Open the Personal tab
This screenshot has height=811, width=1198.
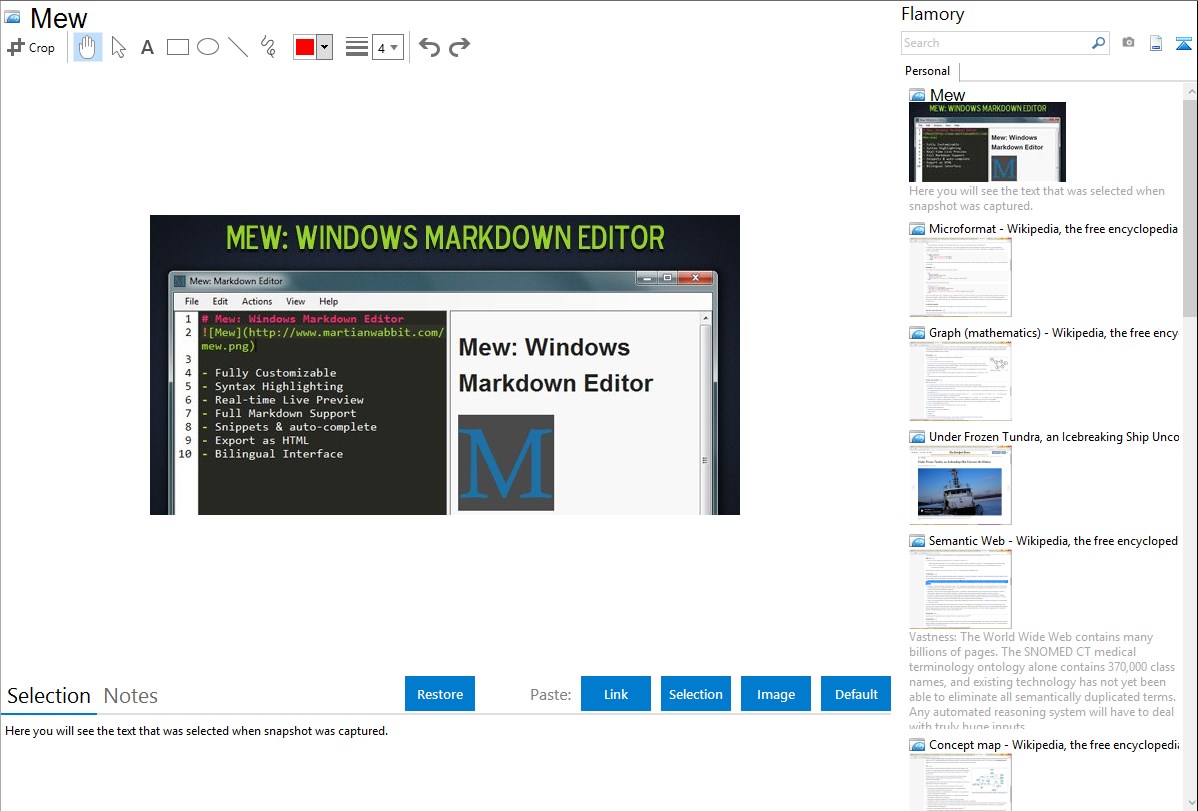928,71
